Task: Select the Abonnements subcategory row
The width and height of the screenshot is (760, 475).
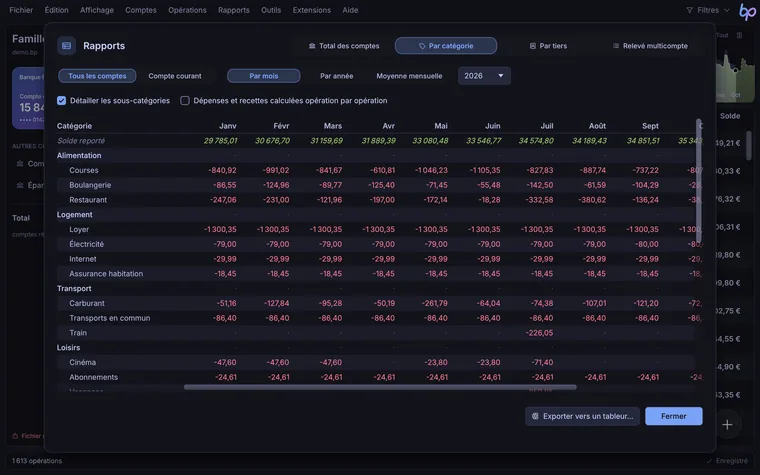Action: [x=376, y=377]
